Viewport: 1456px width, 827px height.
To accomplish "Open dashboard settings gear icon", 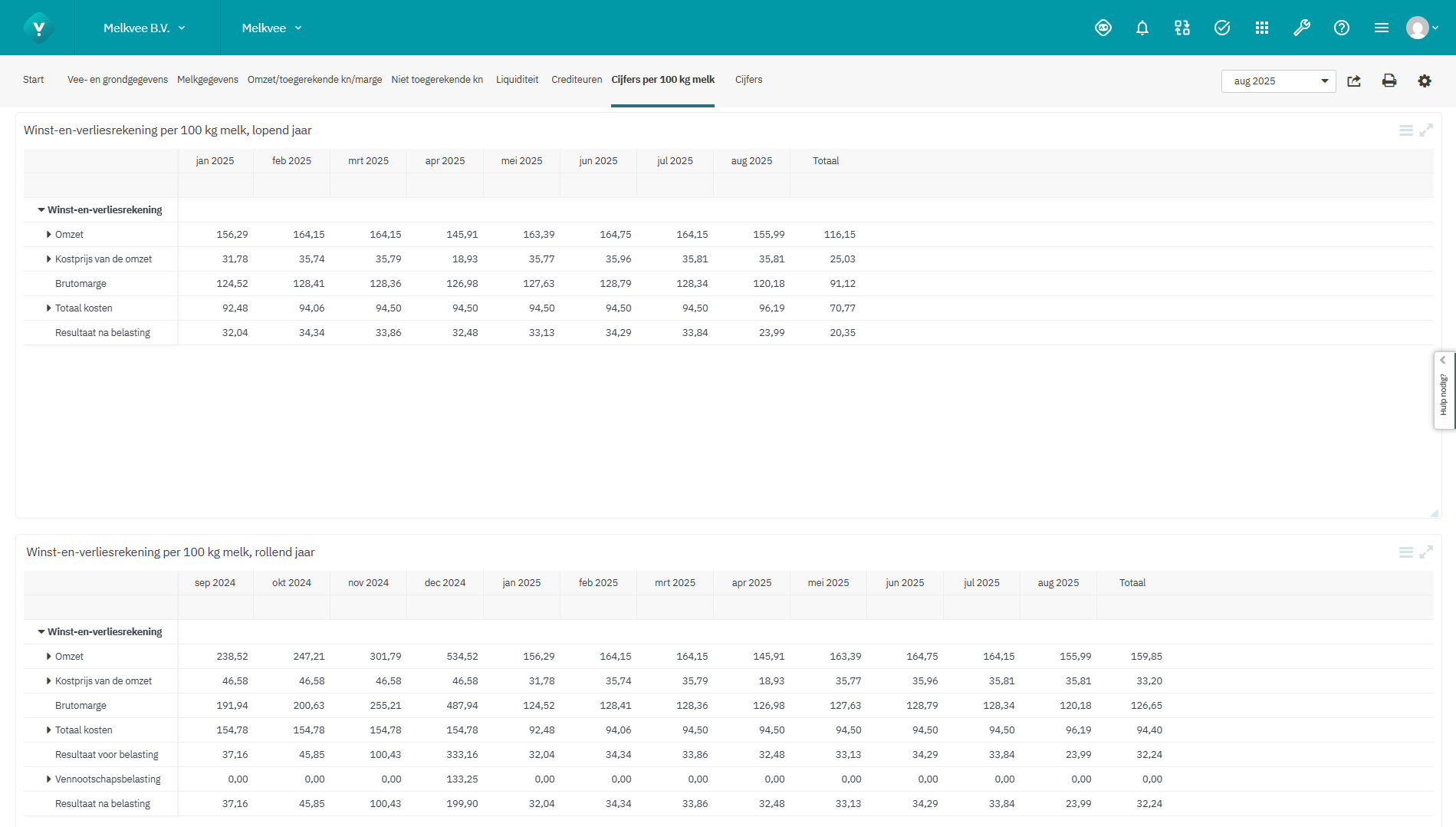I will coord(1424,81).
